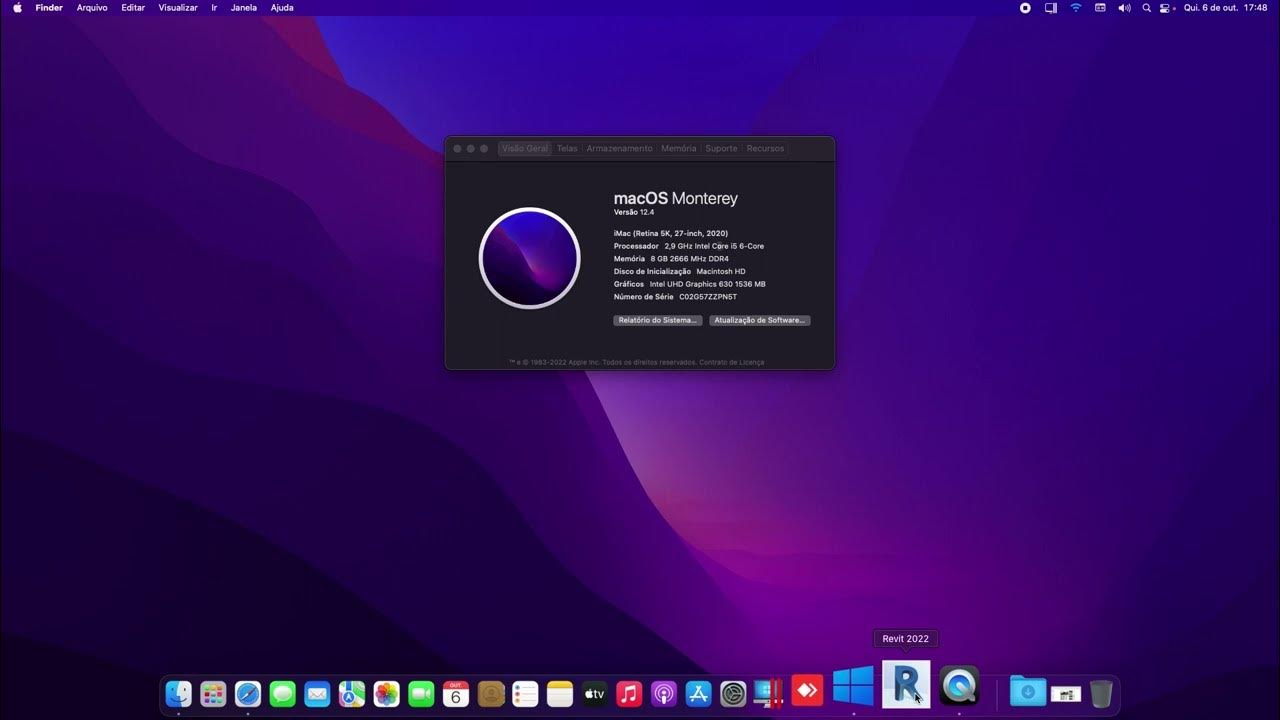Open Reminders from the Dock
1280x720 pixels.
tap(525, 693)
